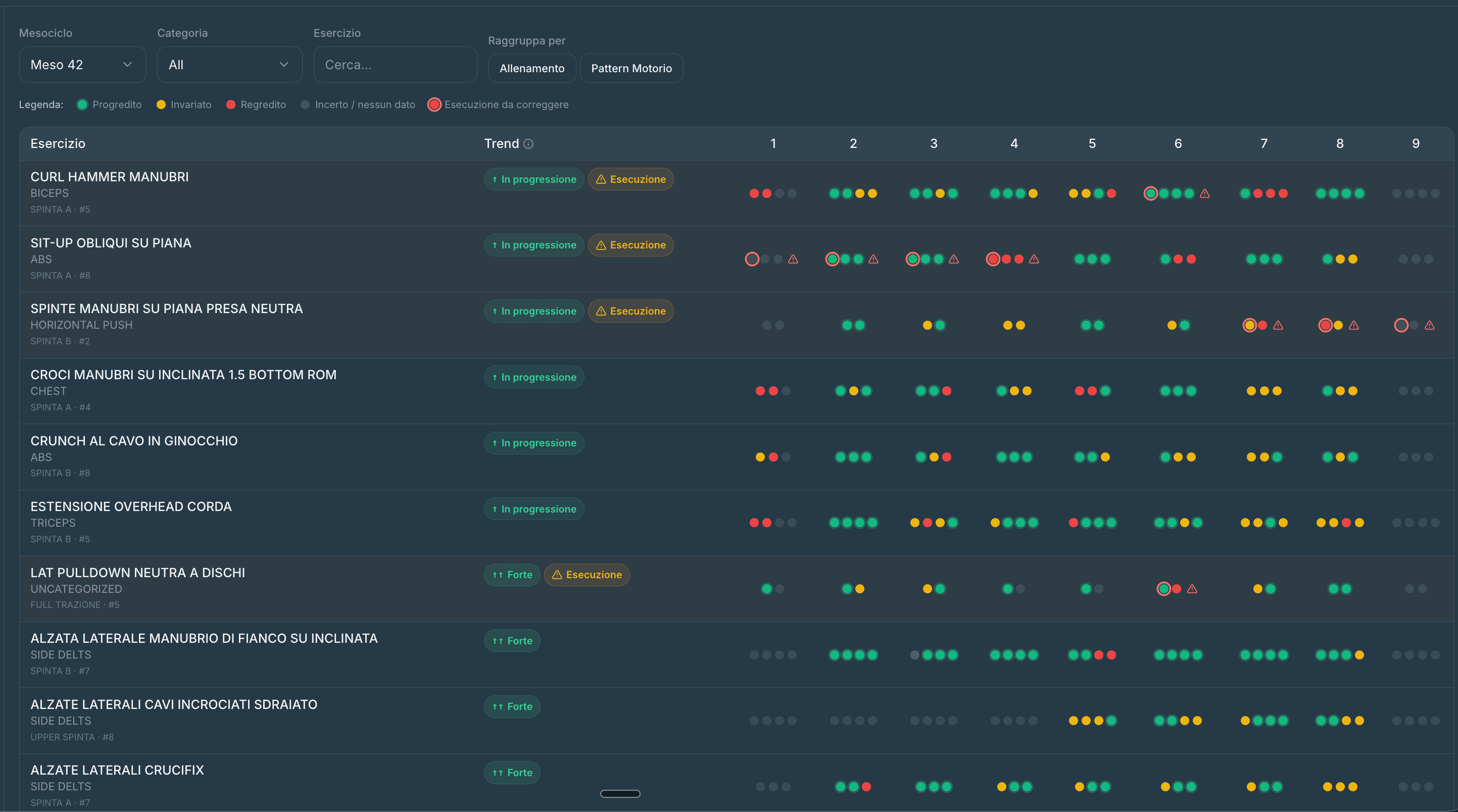Click the week 9 column header
This screenshot has width=1458, height=812.
1416,144
